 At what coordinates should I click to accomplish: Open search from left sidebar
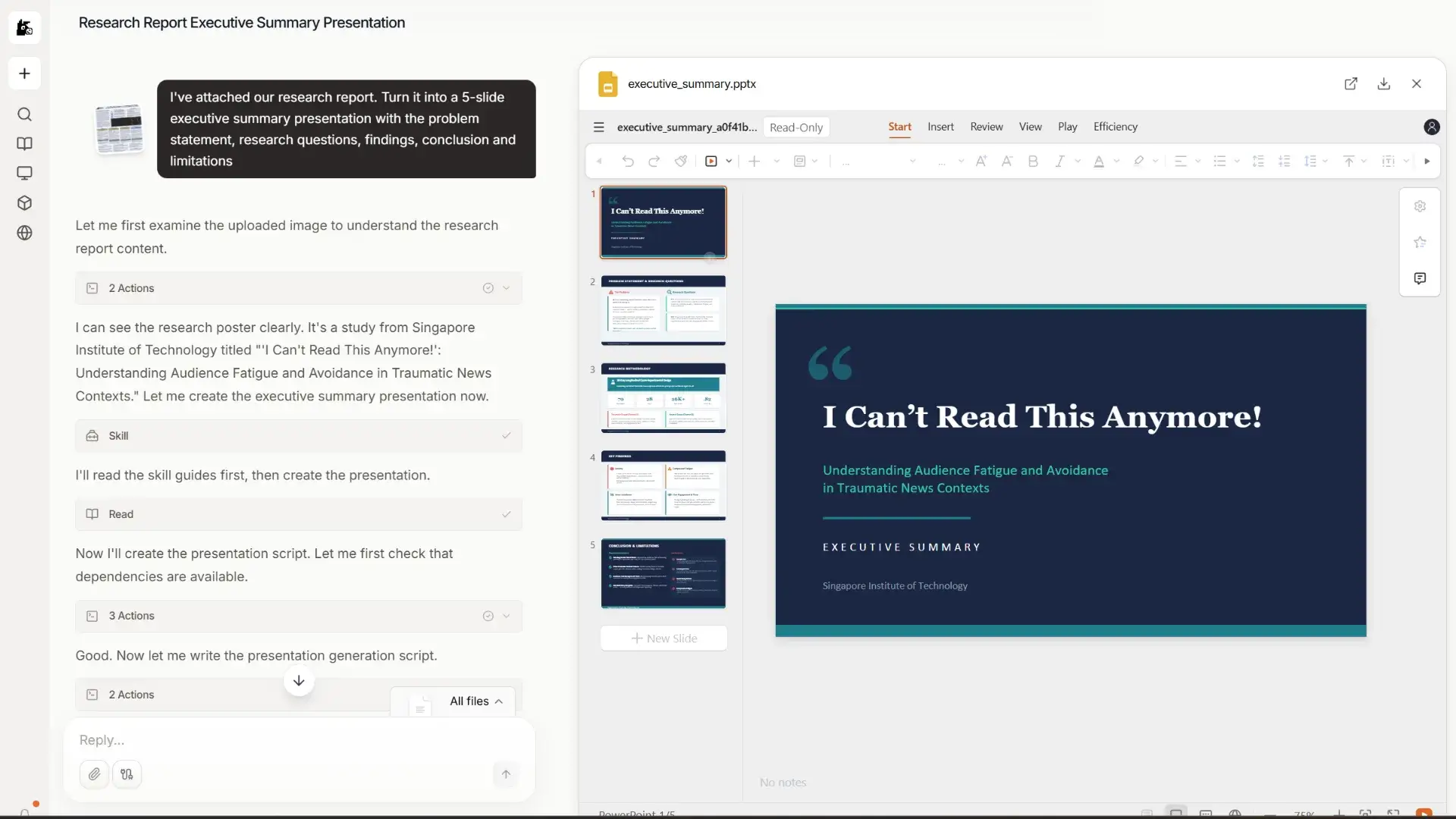[24, 115]
